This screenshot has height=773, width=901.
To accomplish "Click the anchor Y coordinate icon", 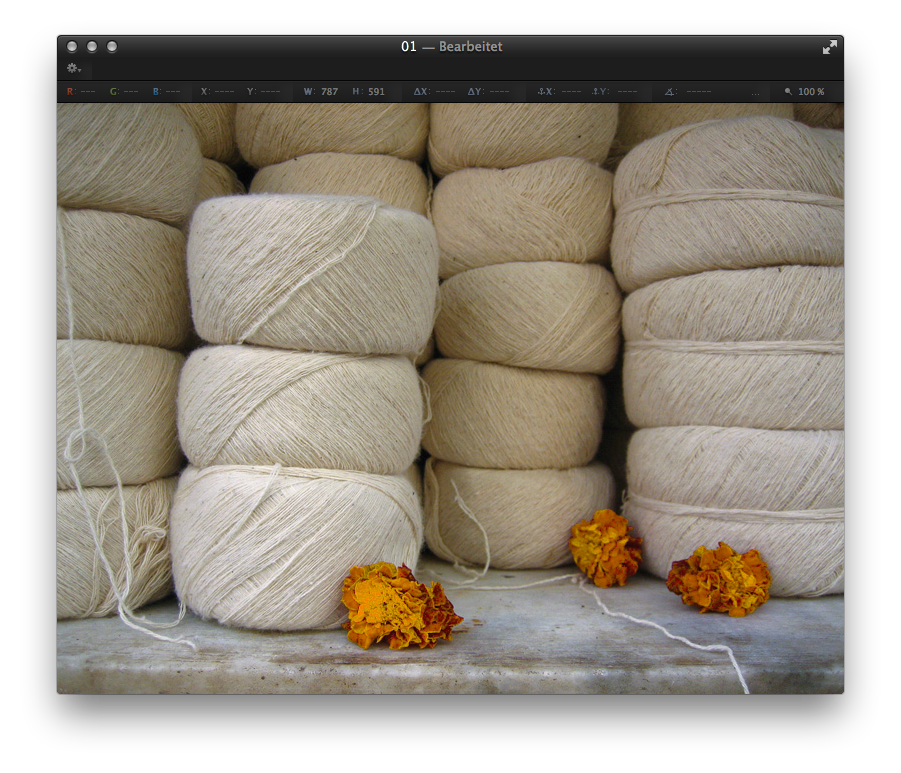I will coord(598,92).
